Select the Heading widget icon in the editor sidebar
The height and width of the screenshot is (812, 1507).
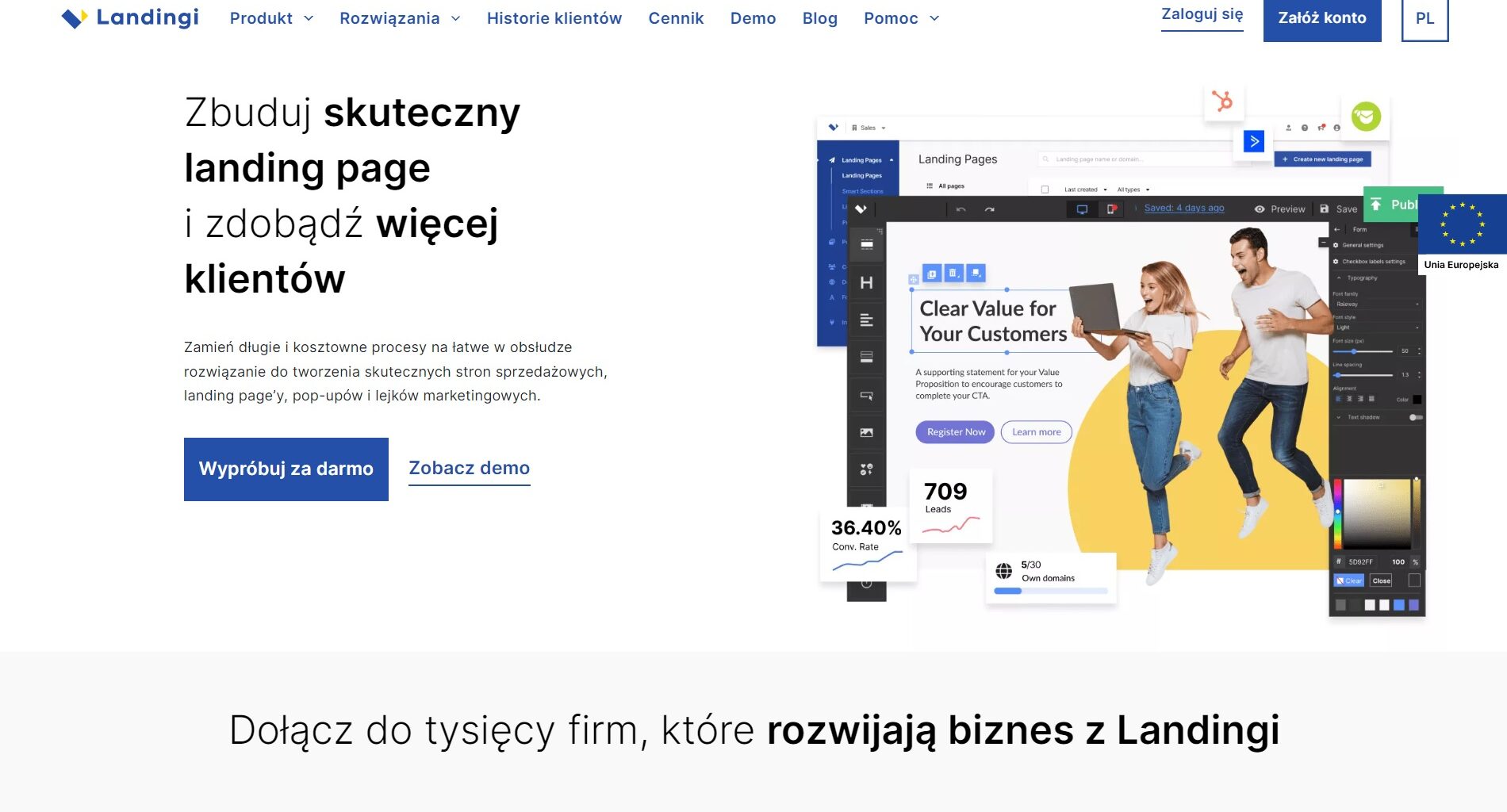(866, 283)
